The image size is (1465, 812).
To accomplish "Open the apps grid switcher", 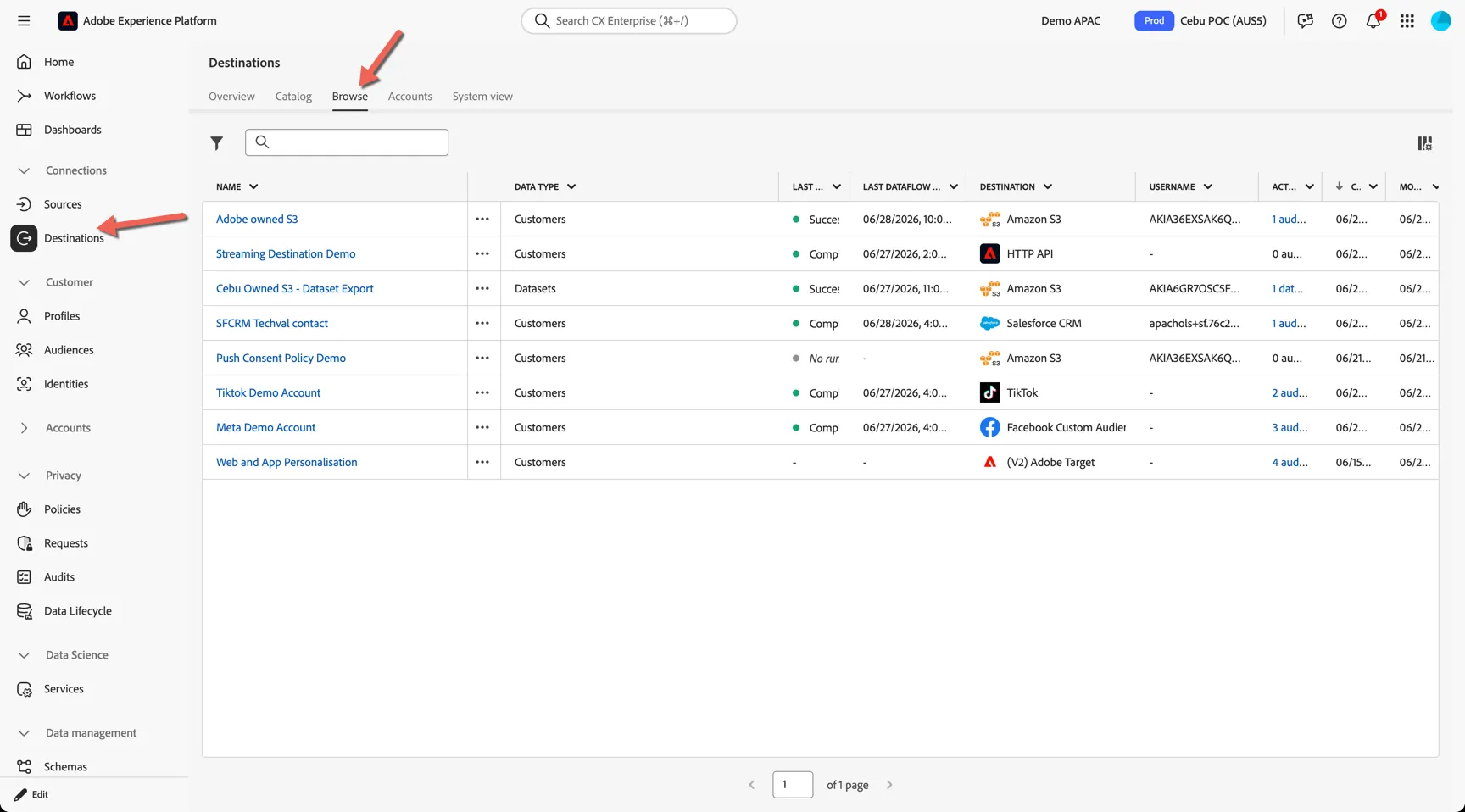I will pyautogui.click(x=1407, y=20).
